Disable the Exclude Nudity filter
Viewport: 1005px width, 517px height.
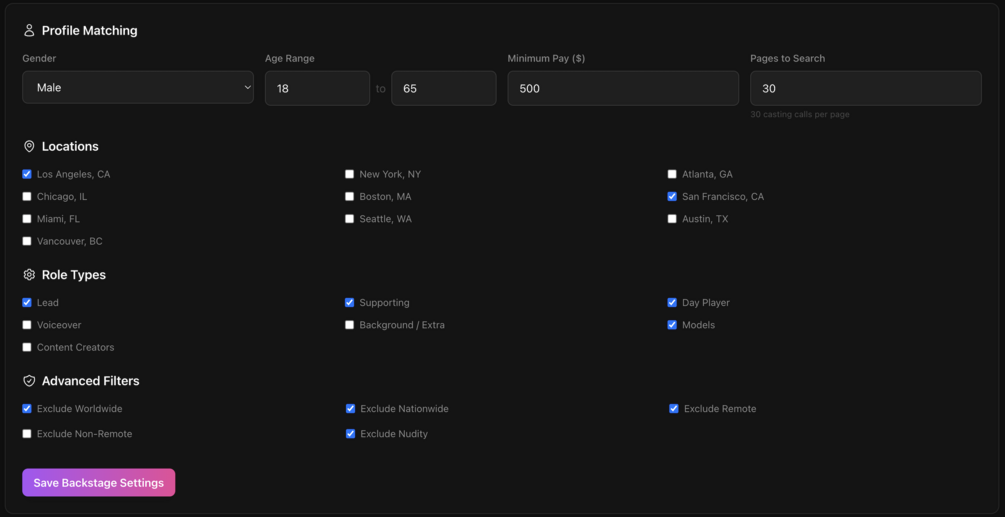[350, 434]
